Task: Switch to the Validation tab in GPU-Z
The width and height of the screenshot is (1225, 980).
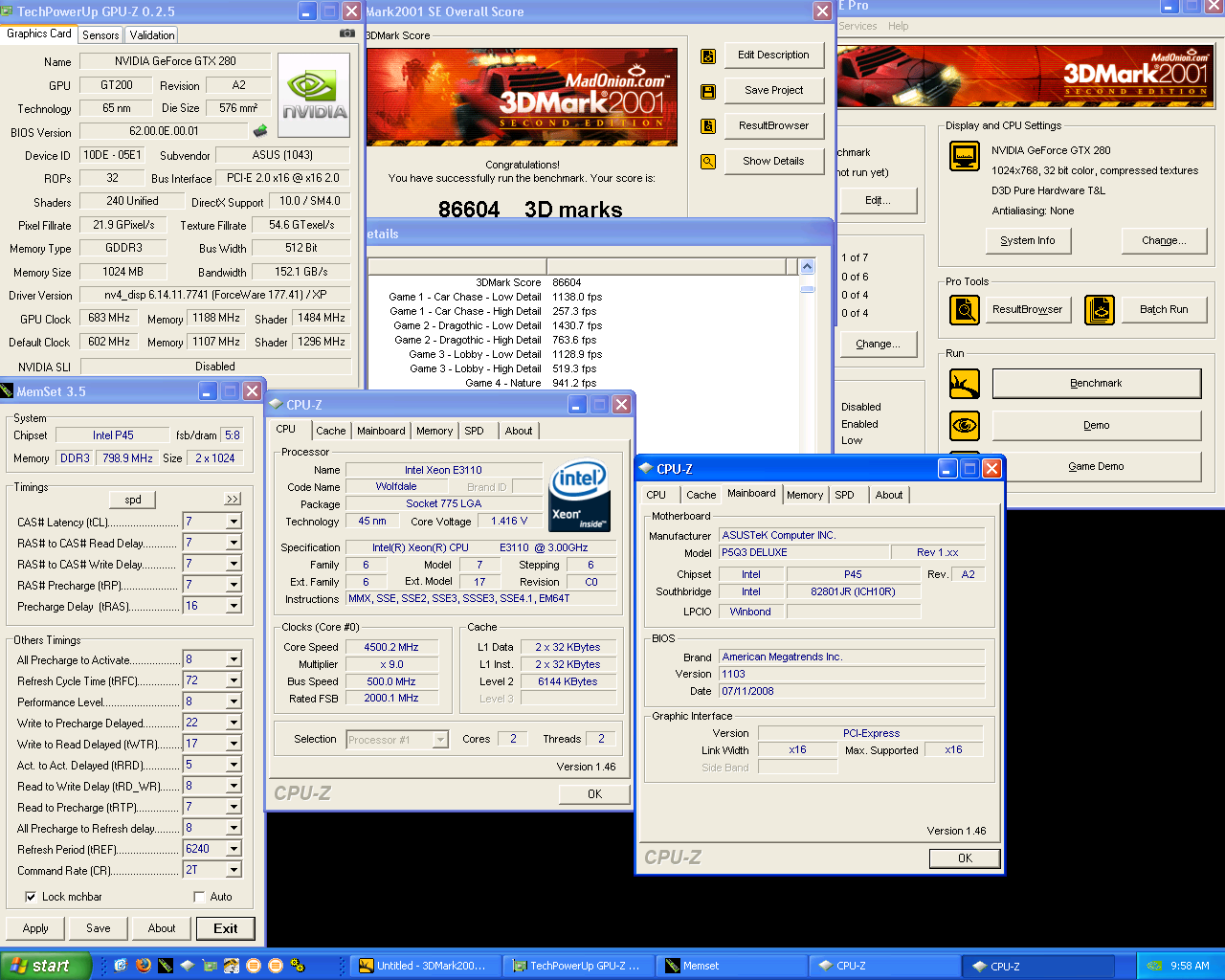Action: click(x=152, y=34)
